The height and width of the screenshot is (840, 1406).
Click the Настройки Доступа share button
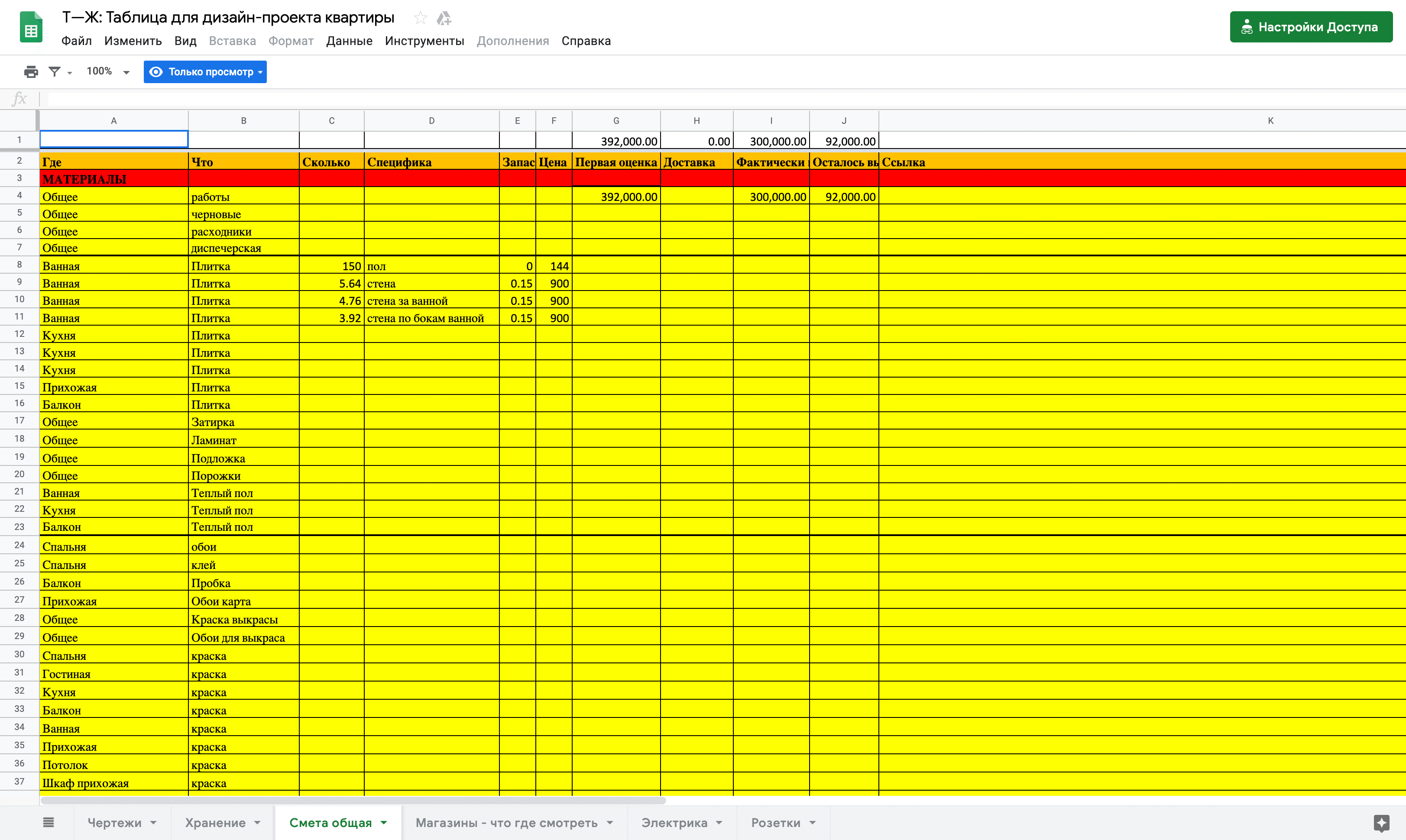click(x=1311, y=26)
